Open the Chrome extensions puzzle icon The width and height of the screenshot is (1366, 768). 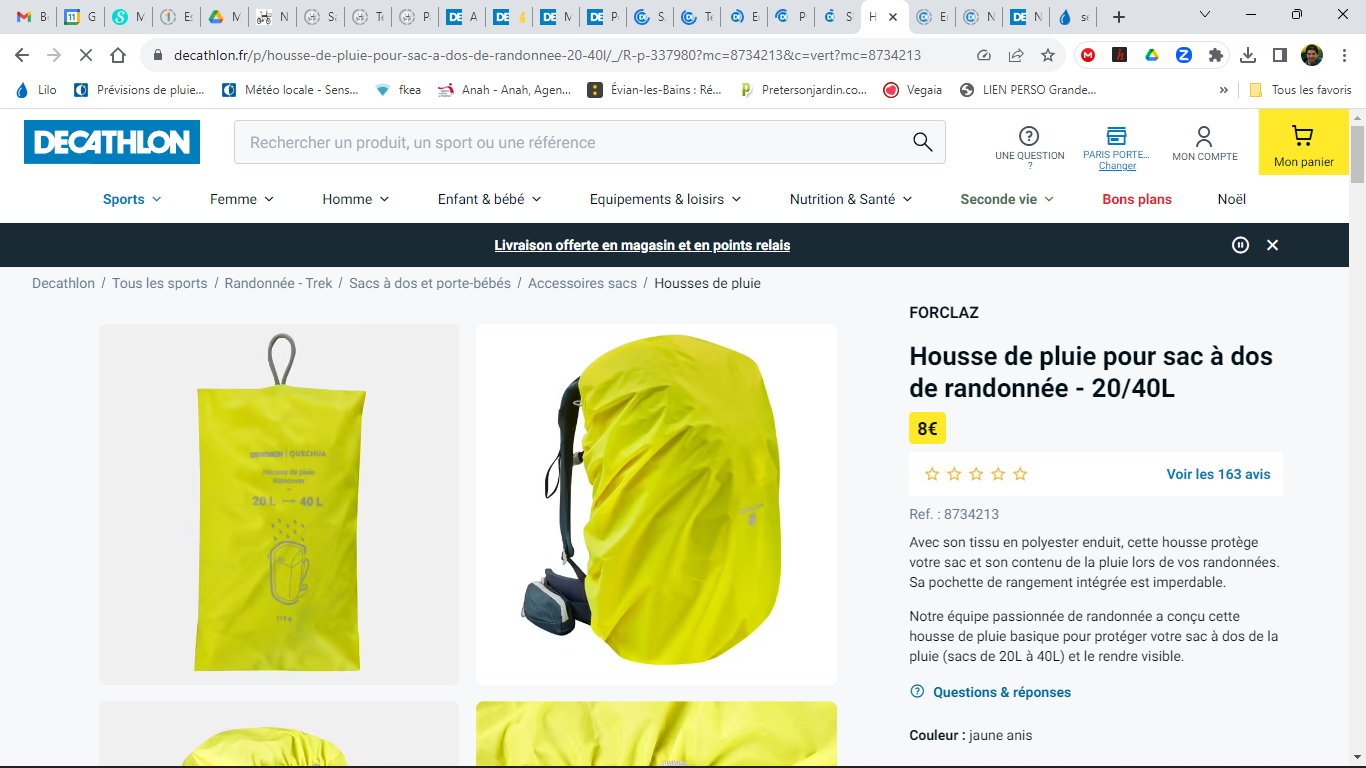[x=1216, y=55]
